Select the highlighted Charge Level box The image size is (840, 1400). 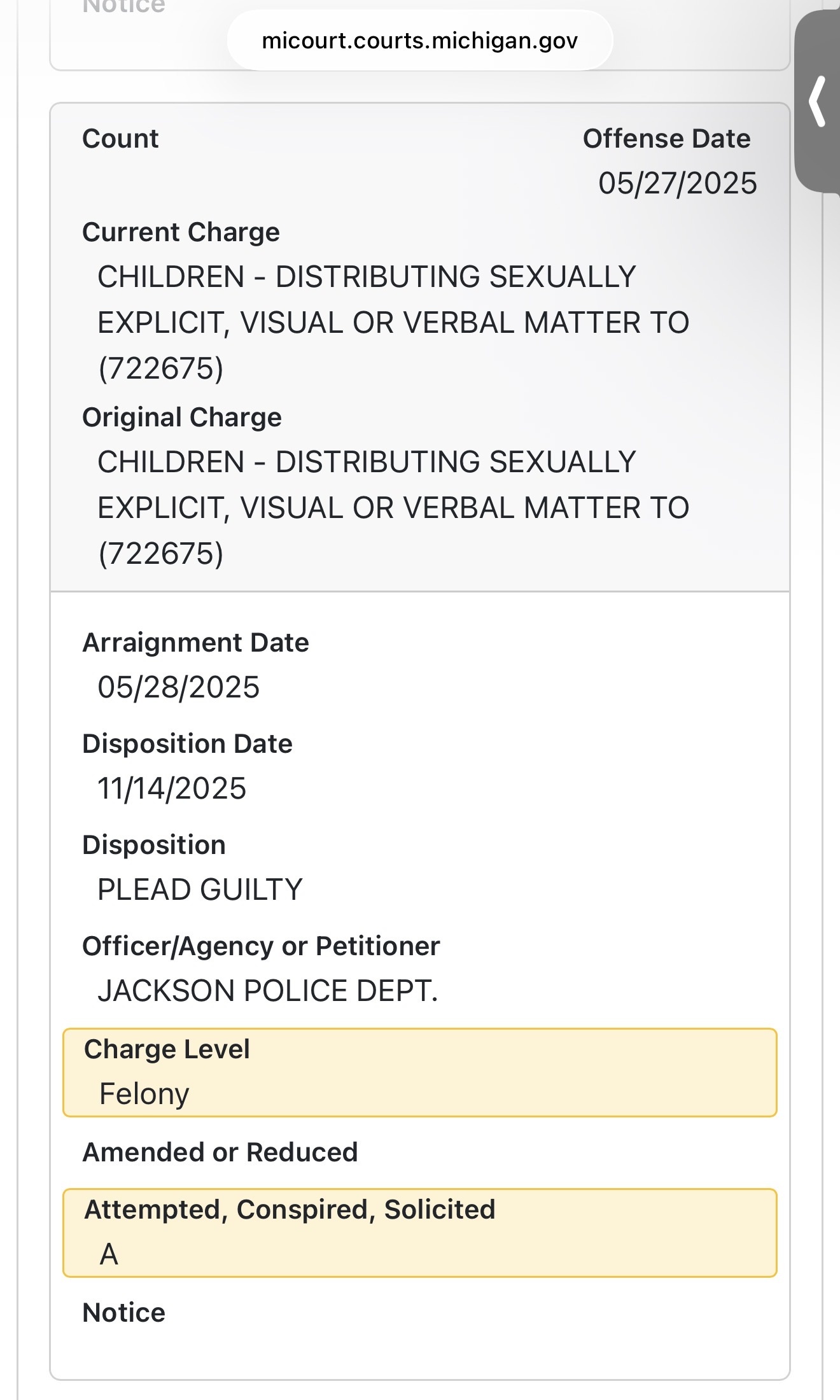click(419, 1072)
